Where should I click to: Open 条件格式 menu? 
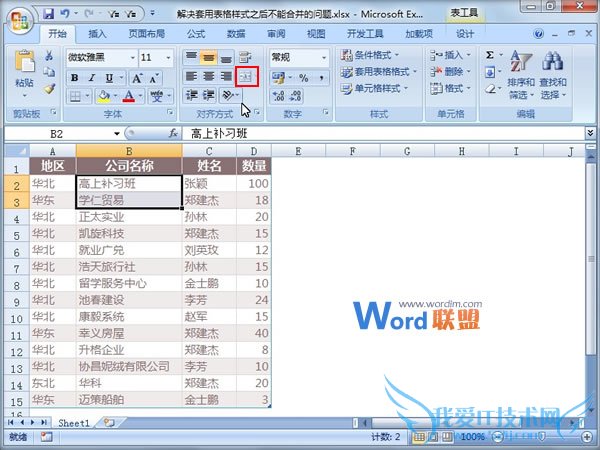tap(370, 55)
